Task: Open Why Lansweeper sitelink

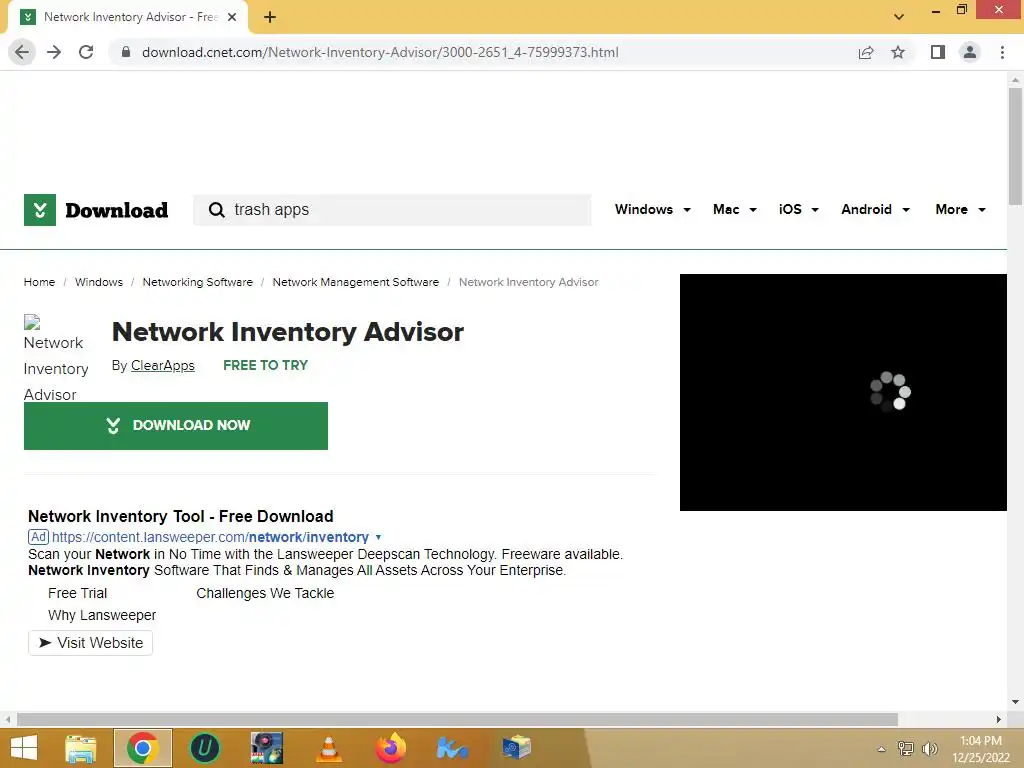Action: [x=102, y=616]
